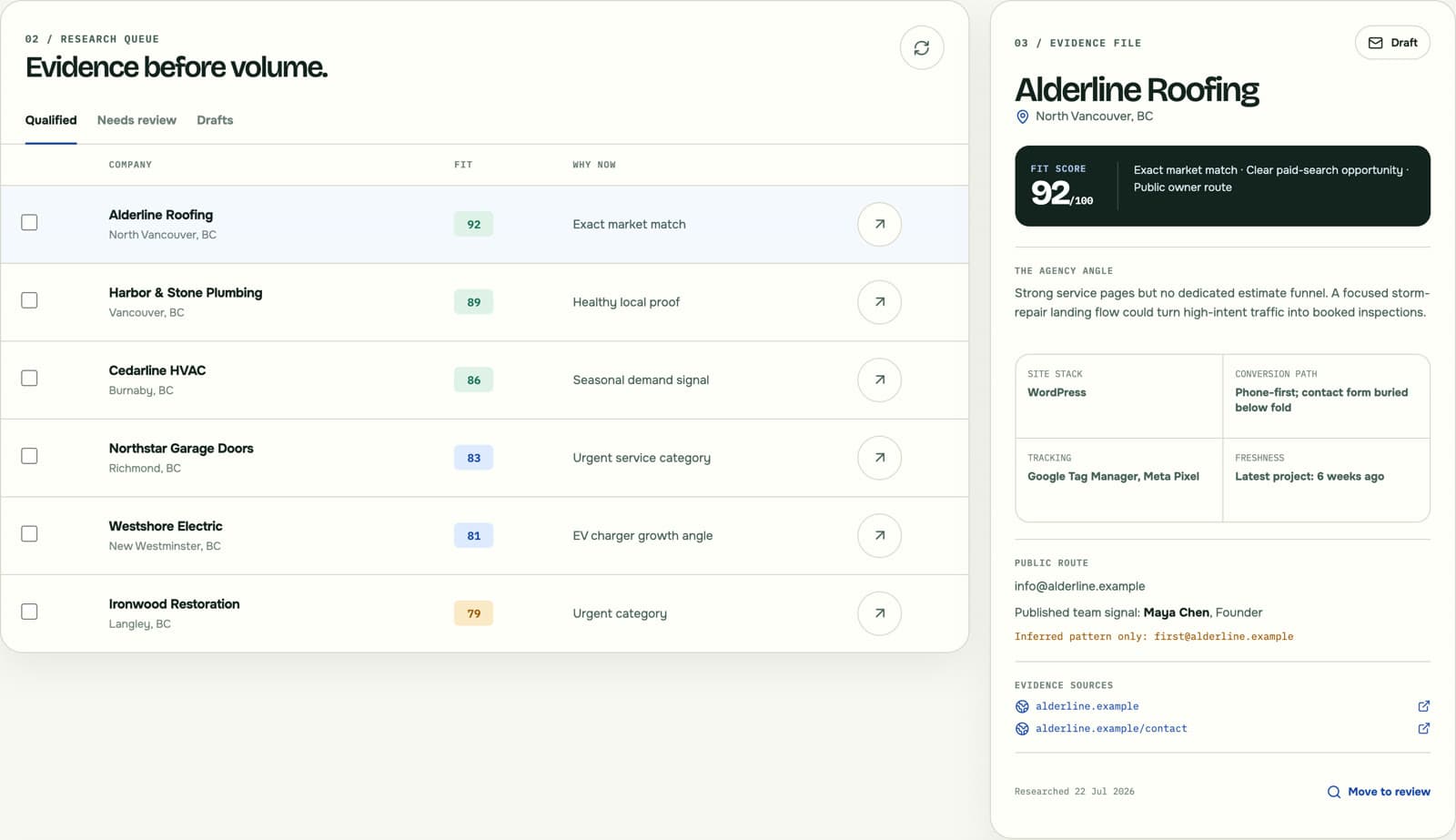This screenshot has height=840, width=1456.
Task: Select Cedarline HVAC row checkbox
Action: point(29,378)
